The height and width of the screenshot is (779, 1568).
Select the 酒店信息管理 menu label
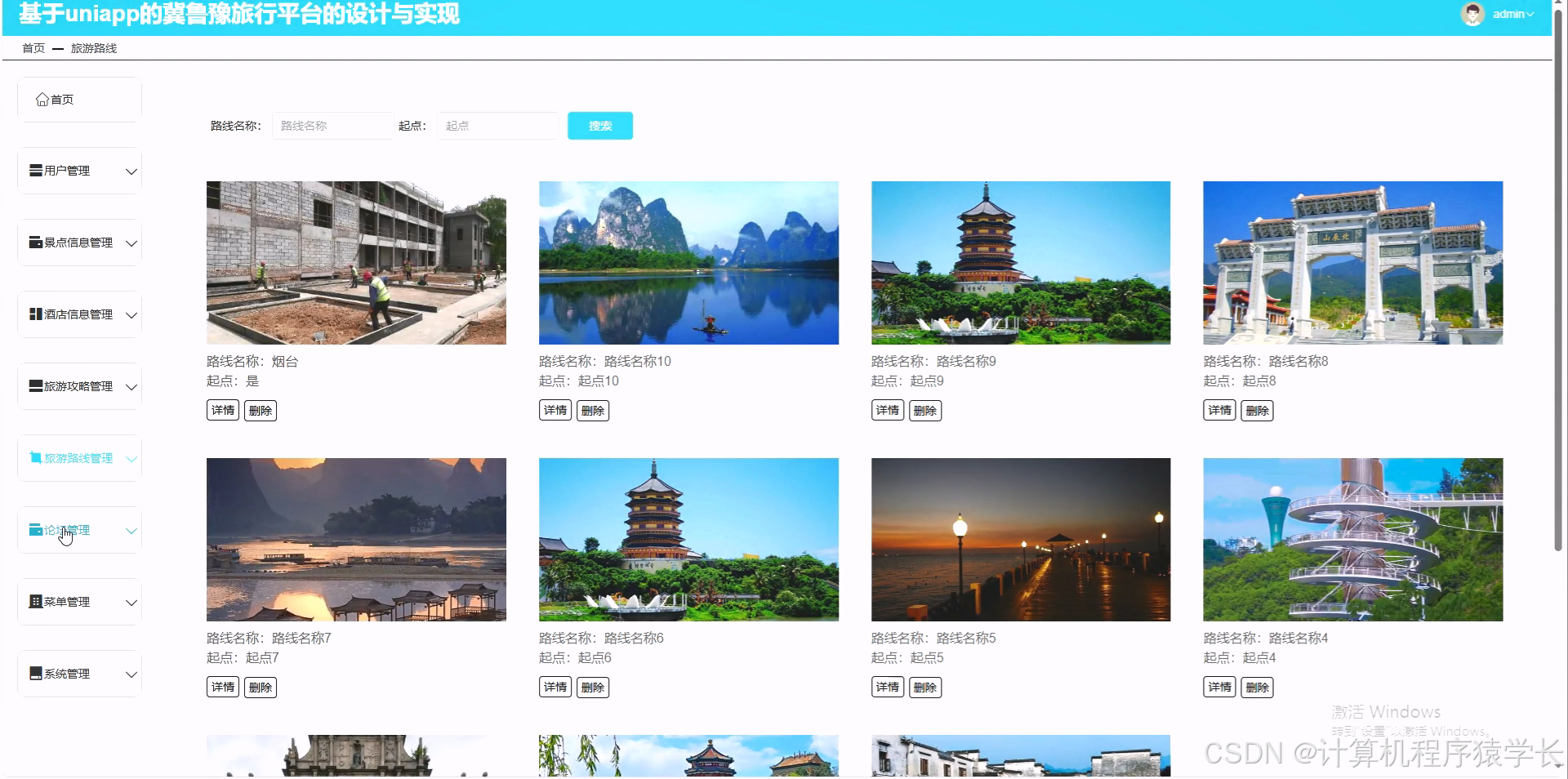(78, 314)
